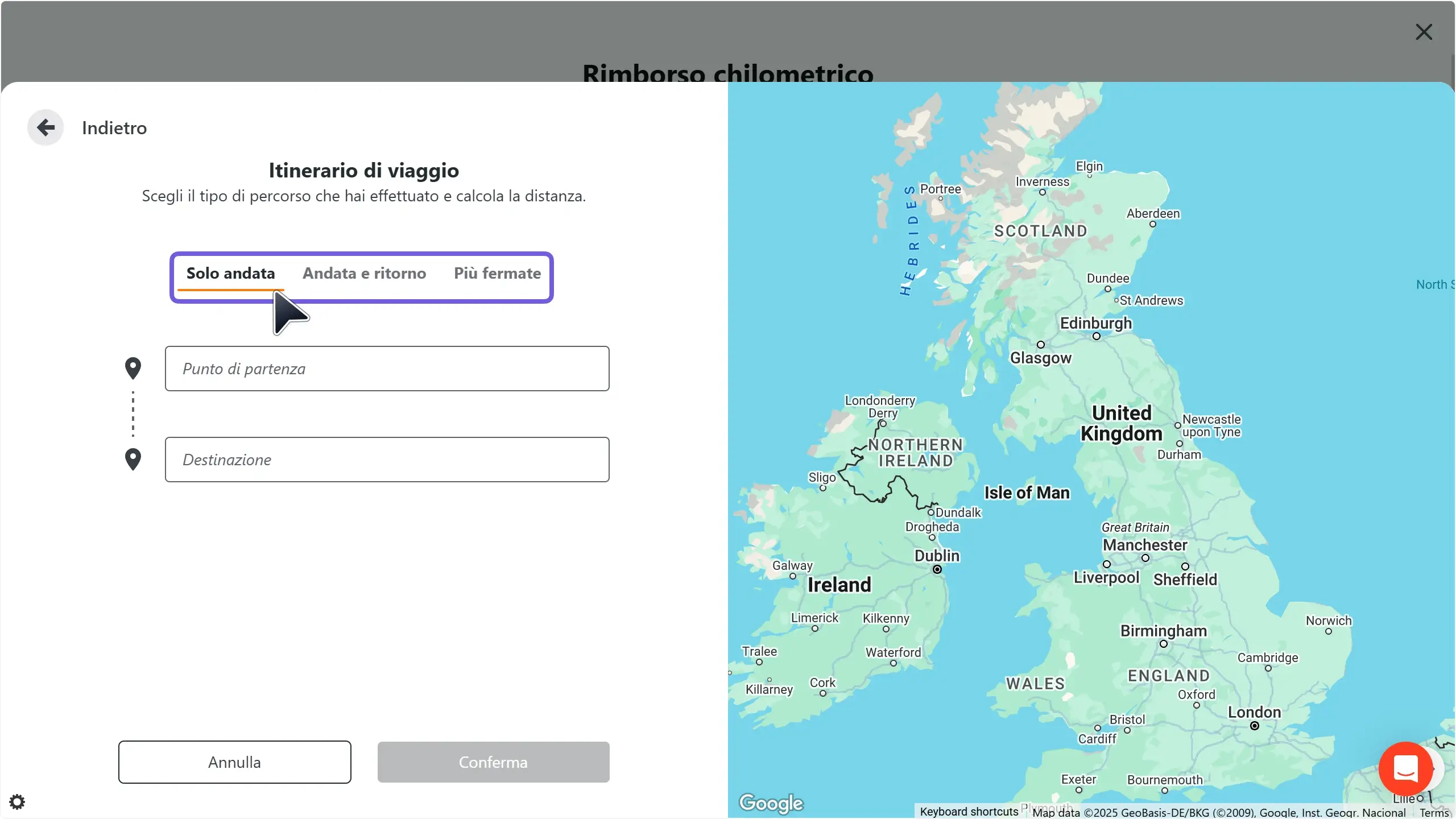This screenshot has width=1456, height=819.
Task: Click the Exeter label on the map
Action: click(x=1078, y=779)
